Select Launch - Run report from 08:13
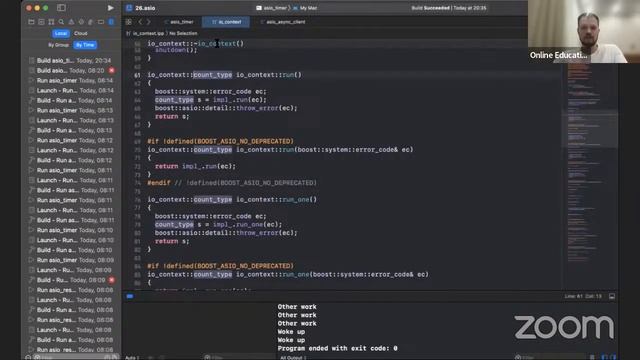This screenshot has width=640, height=360. [x=71, y=120]
